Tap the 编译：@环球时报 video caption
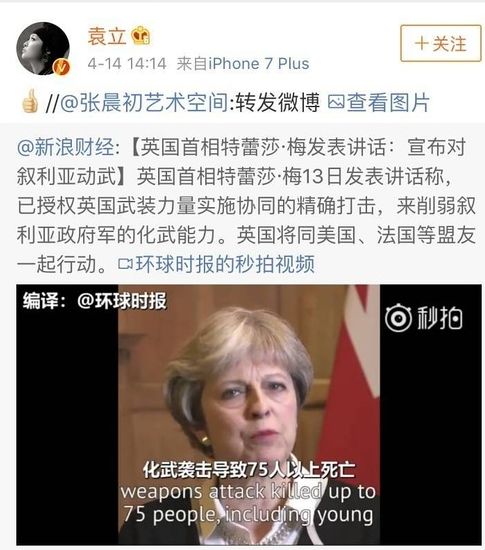 [x=95, y=301]
